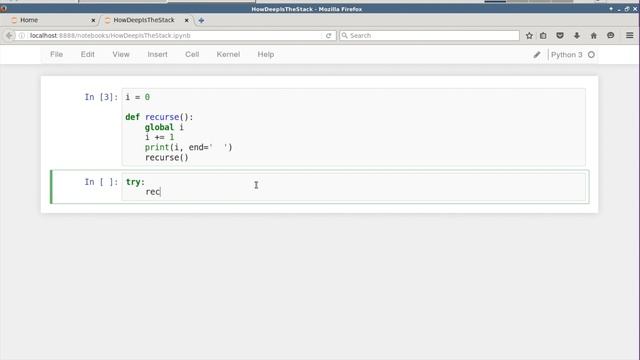Image resolution: width=640 pixels, height=360 pixels.
Task: Open the Insert menu
Action: pyautogui.click(x=158, y=54)
